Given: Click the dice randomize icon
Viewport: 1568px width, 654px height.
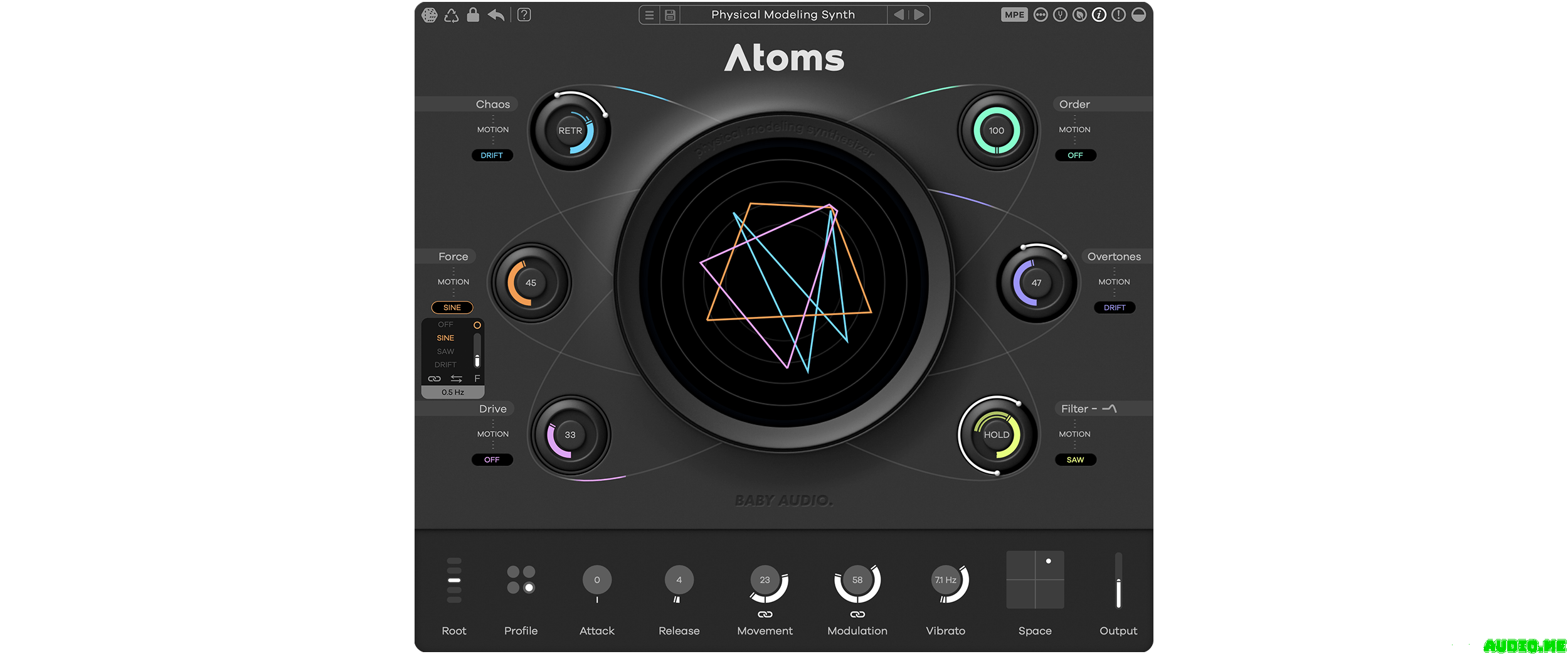Looking at the screenshot, I should pyautogui.click(x=430, y=15).
